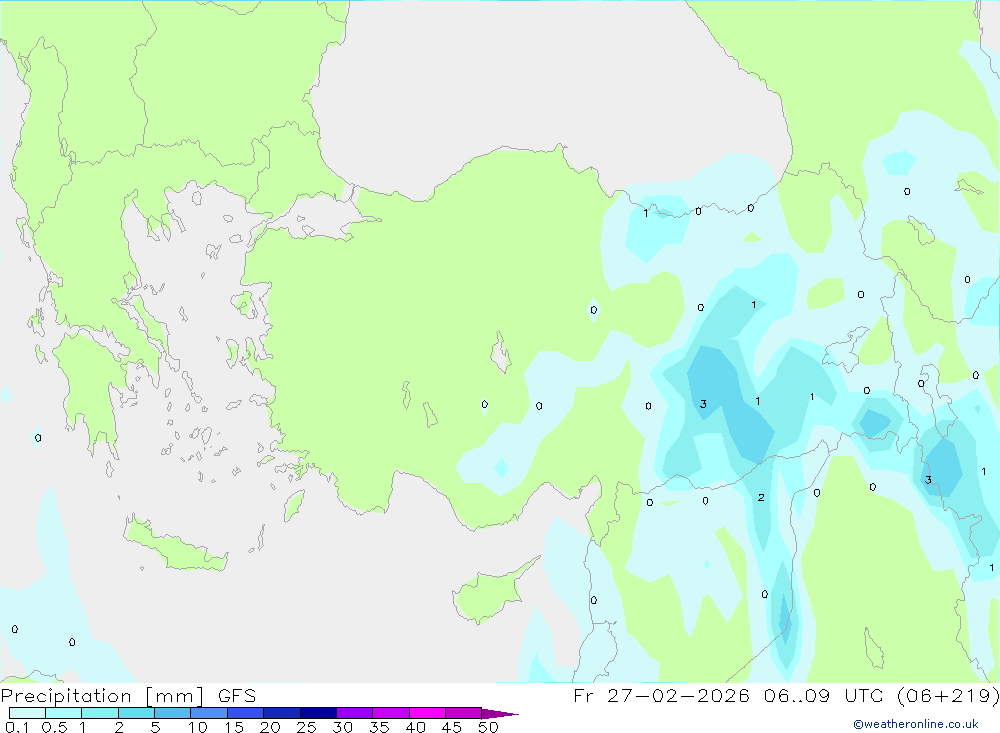Click the 20–25 mm dark blue swatch
Screen dimensions: 1000x733
282,713
